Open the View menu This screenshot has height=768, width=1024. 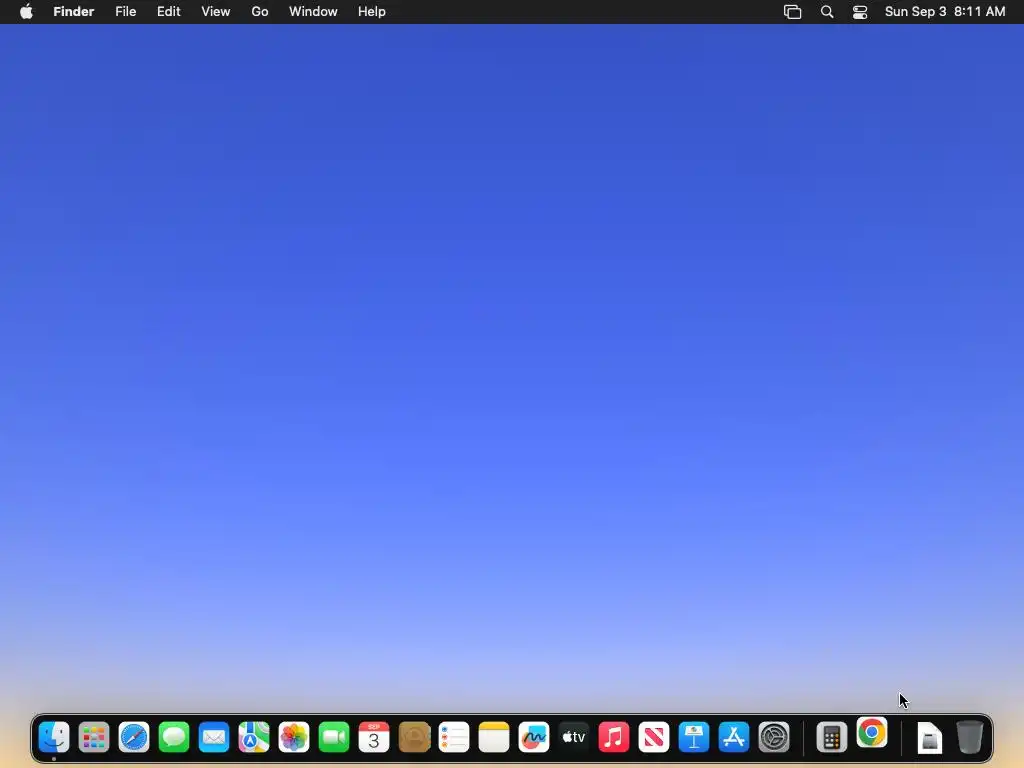216,12
